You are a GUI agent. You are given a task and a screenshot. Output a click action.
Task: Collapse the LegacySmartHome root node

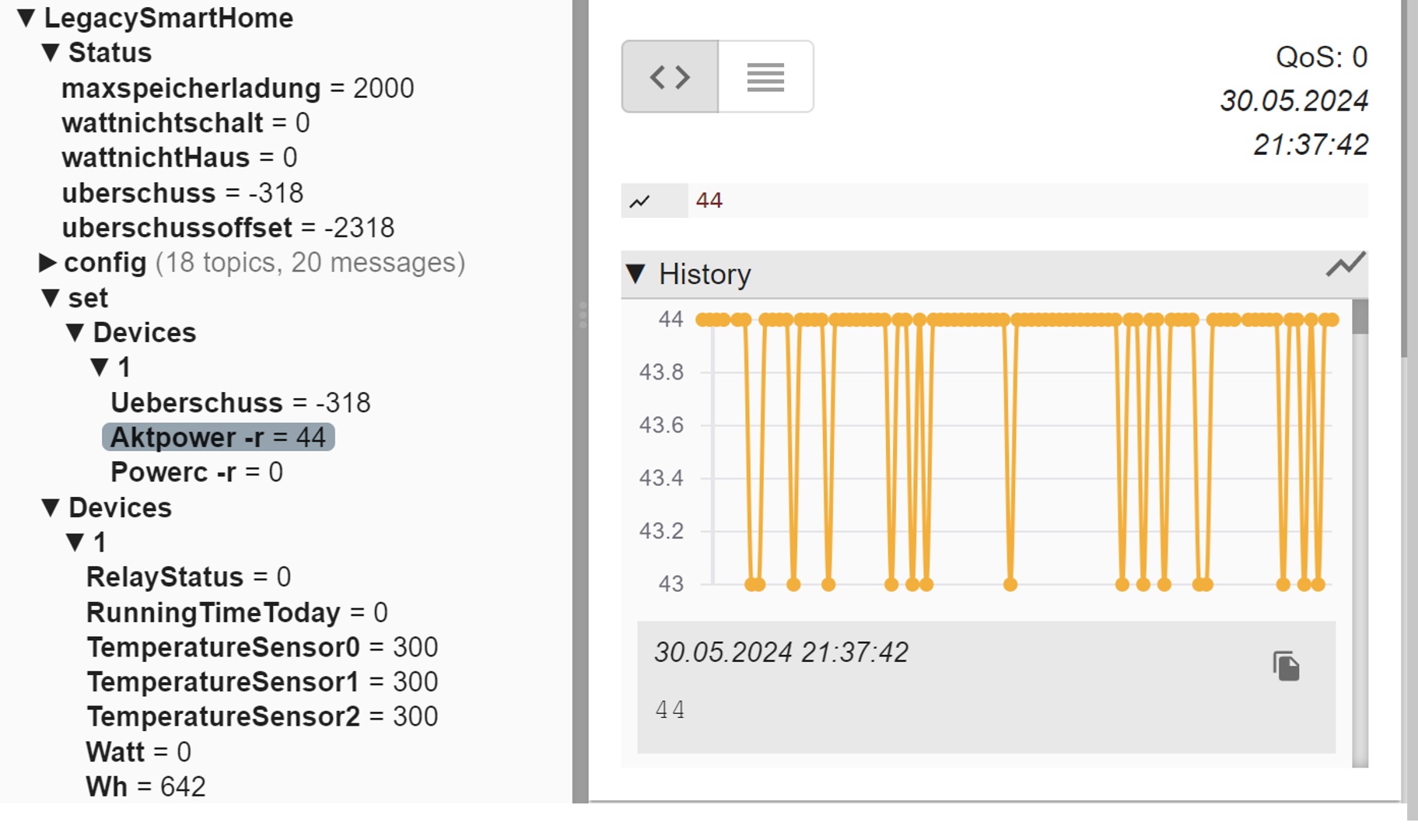(26, 18)
